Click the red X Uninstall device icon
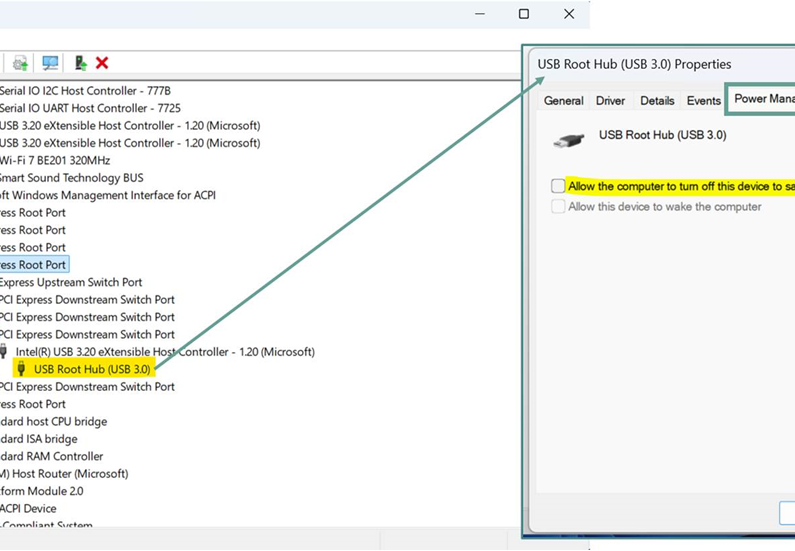795x551 pixels. click(102, 63)
